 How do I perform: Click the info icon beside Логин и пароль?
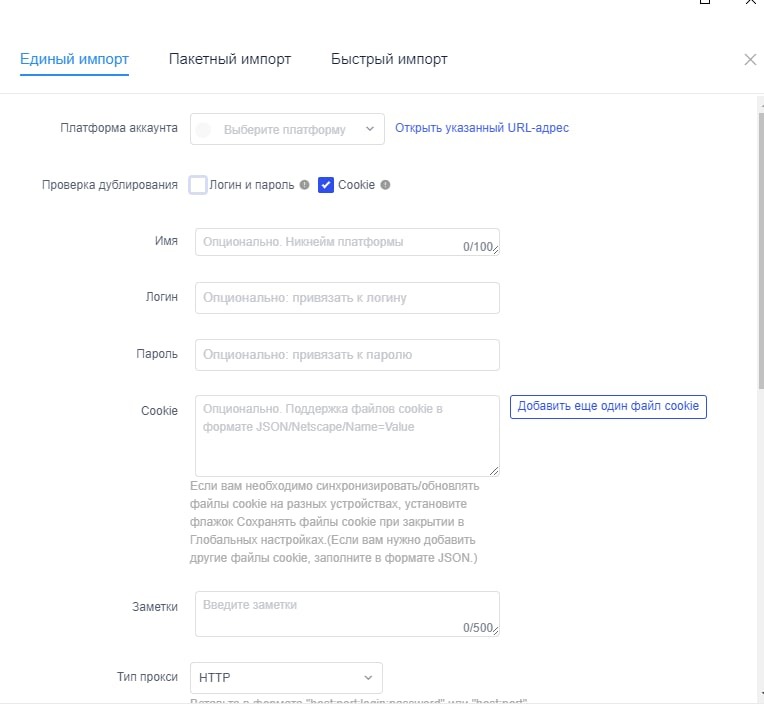[304, 185]
